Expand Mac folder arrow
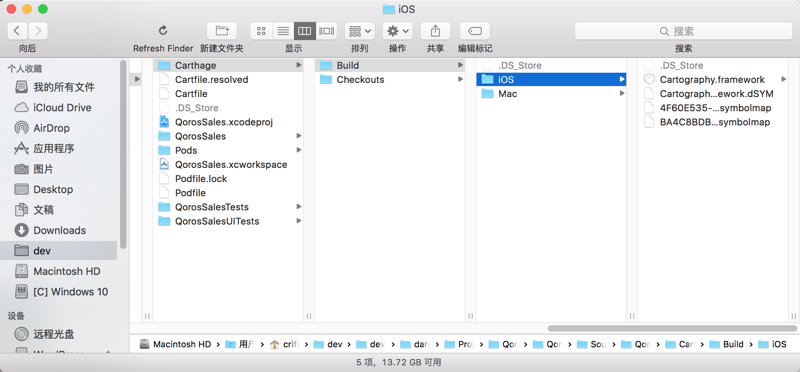The height and width of the screenshot is (372, 800). (x=622, y=94)
